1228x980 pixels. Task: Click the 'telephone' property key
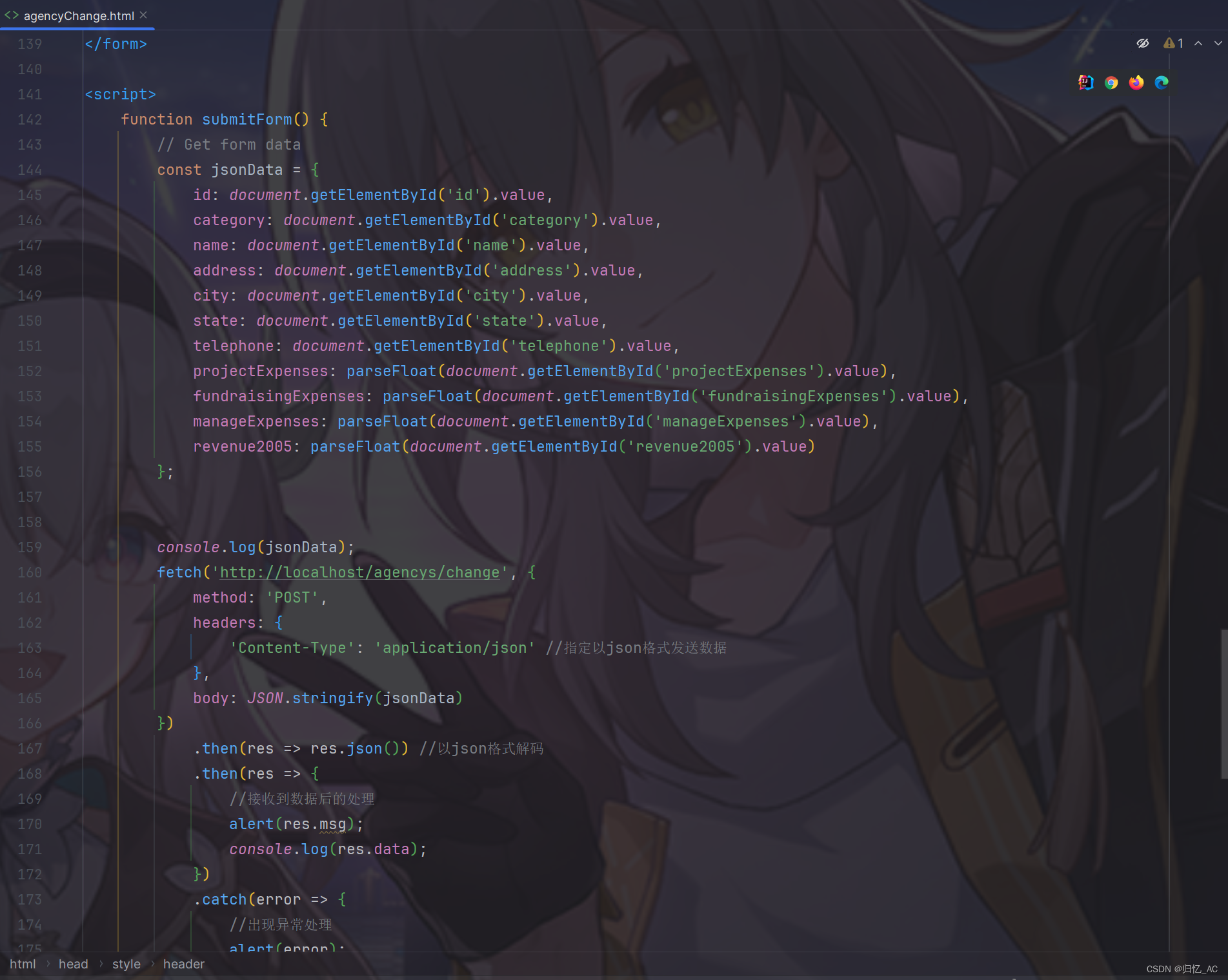pos(234,346)
